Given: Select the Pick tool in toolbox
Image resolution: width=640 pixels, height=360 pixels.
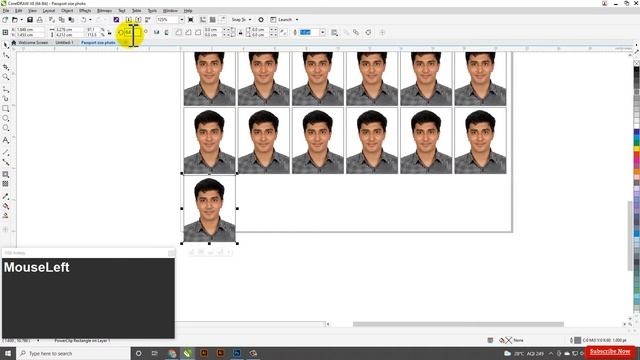Looking at the screenshot, I should 6,45.
